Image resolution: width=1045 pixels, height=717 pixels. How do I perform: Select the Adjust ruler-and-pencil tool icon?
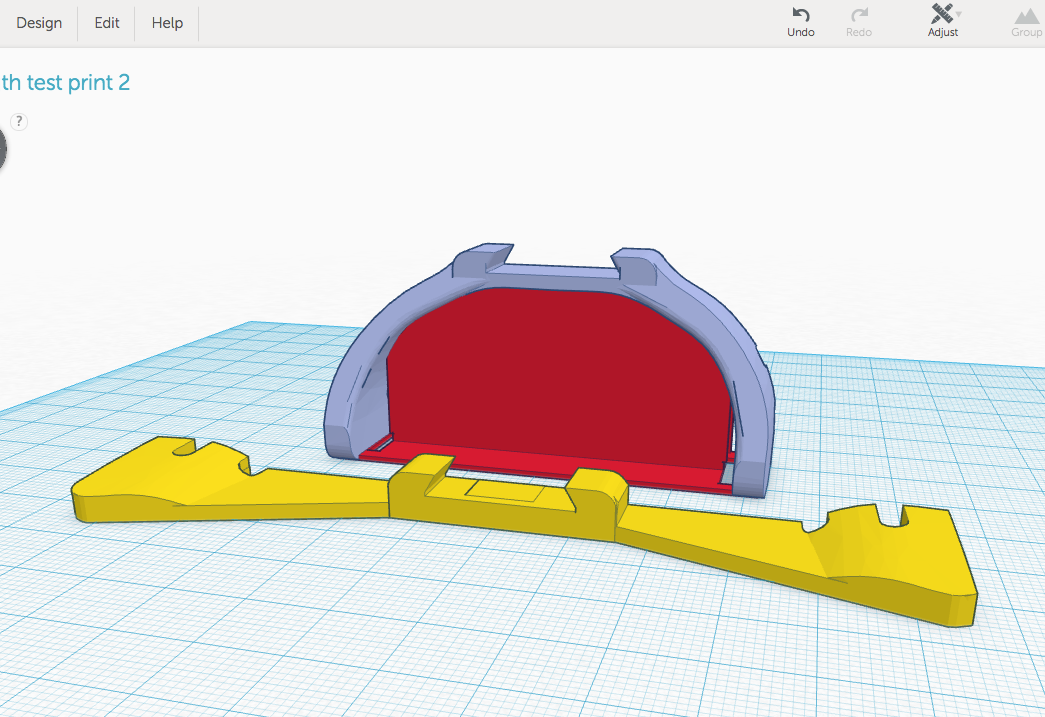coord(940,14)
